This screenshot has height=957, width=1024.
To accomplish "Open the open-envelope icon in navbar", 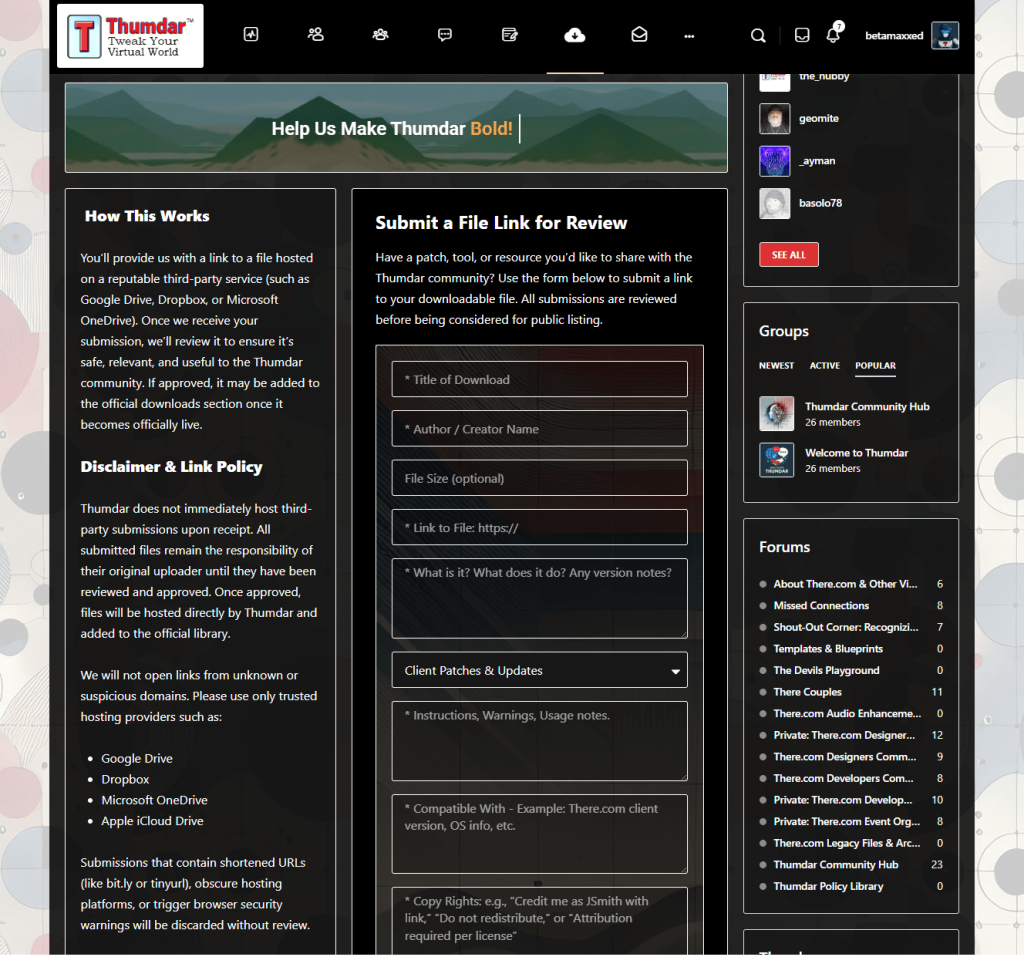I will 639,35.
